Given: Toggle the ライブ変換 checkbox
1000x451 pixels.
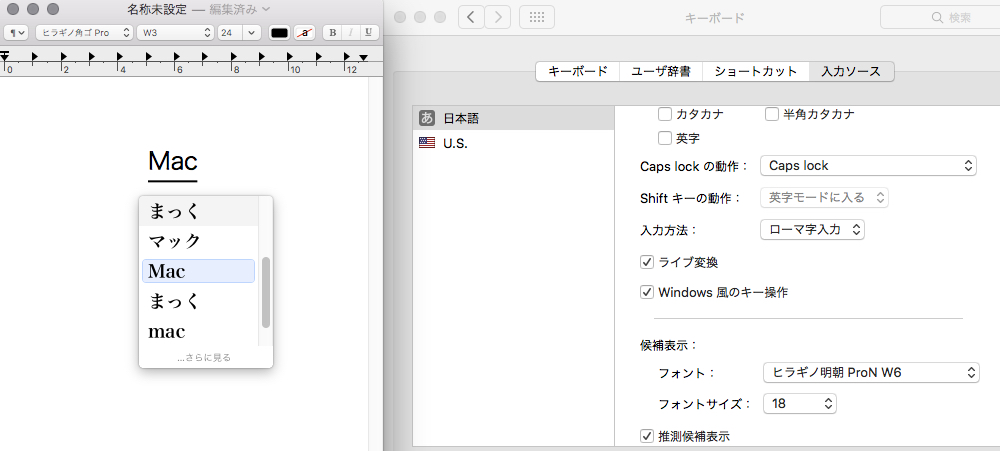Looking at the screenshot, I should click(647, 262).
